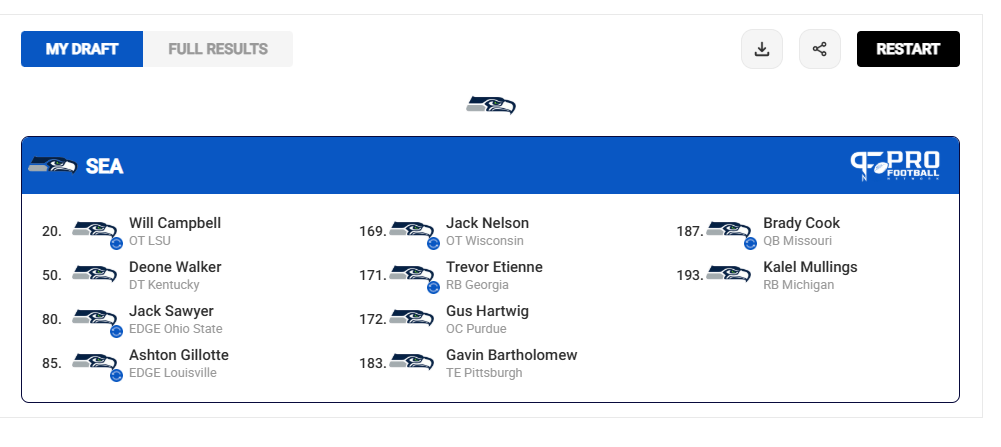Click the Pro Football Network logo
The height and width of the screenshot is (447, 1001).
click(895, 166)
